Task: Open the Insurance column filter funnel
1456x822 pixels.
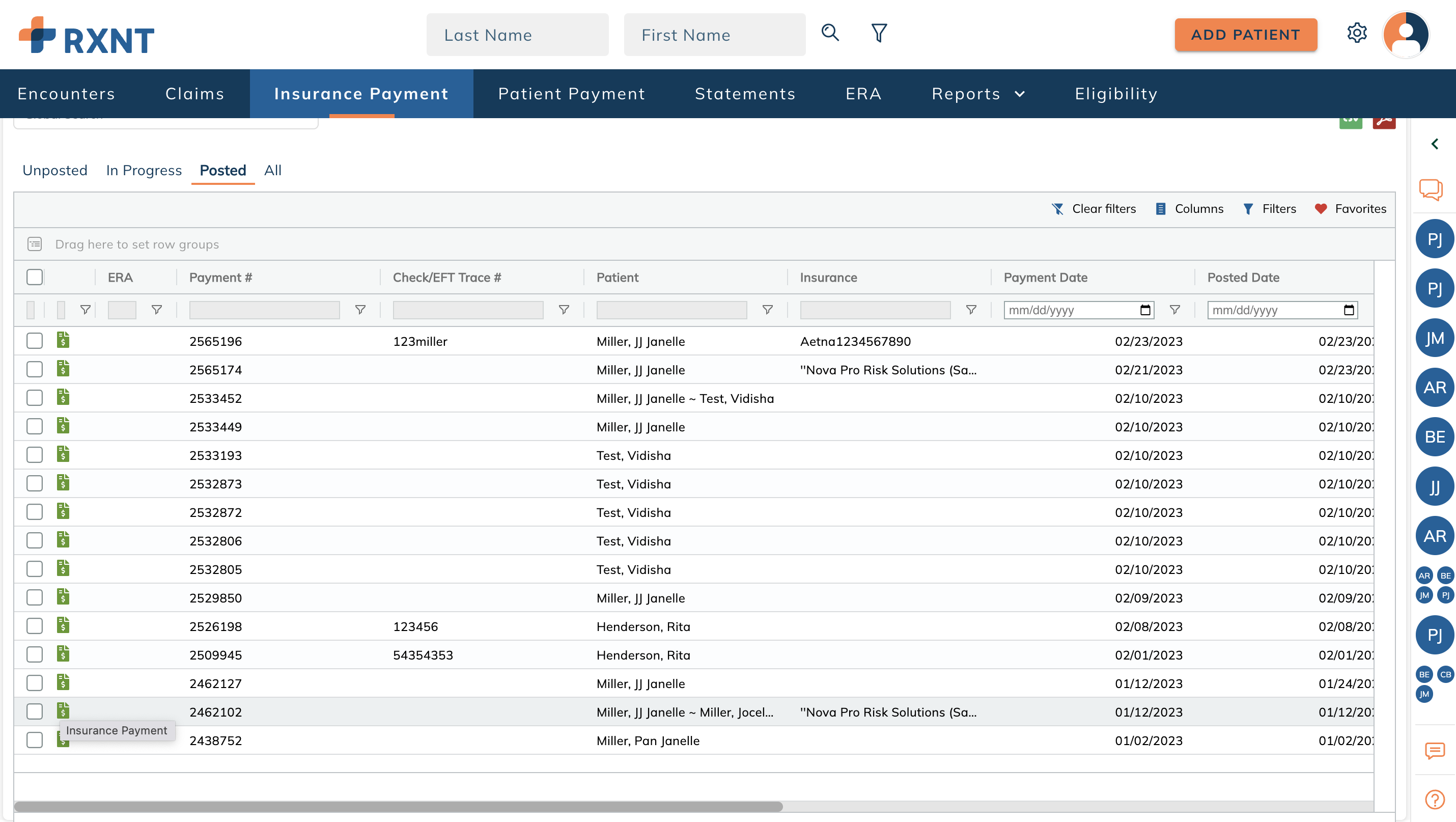Action: coord(970,310)
